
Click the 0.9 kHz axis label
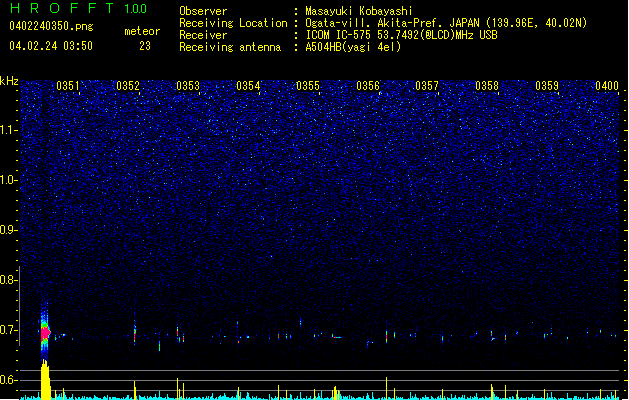[x=8, y=230]
